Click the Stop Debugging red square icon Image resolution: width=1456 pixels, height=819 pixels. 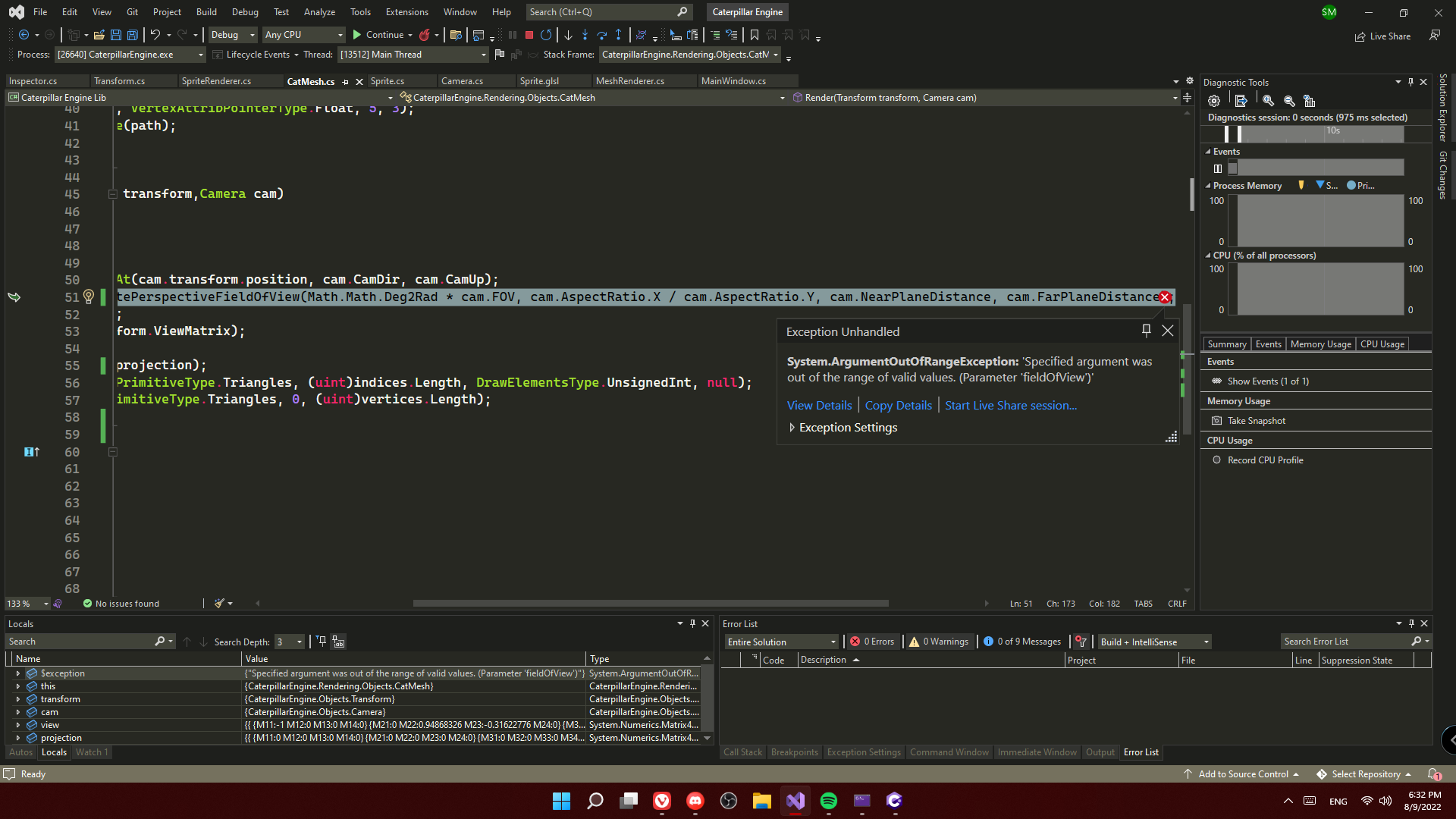coord(529,35)
